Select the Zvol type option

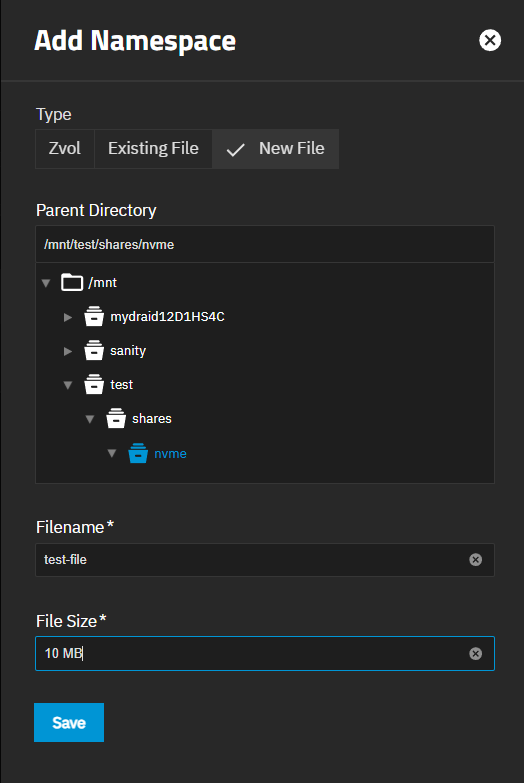(x=65, y=149)
